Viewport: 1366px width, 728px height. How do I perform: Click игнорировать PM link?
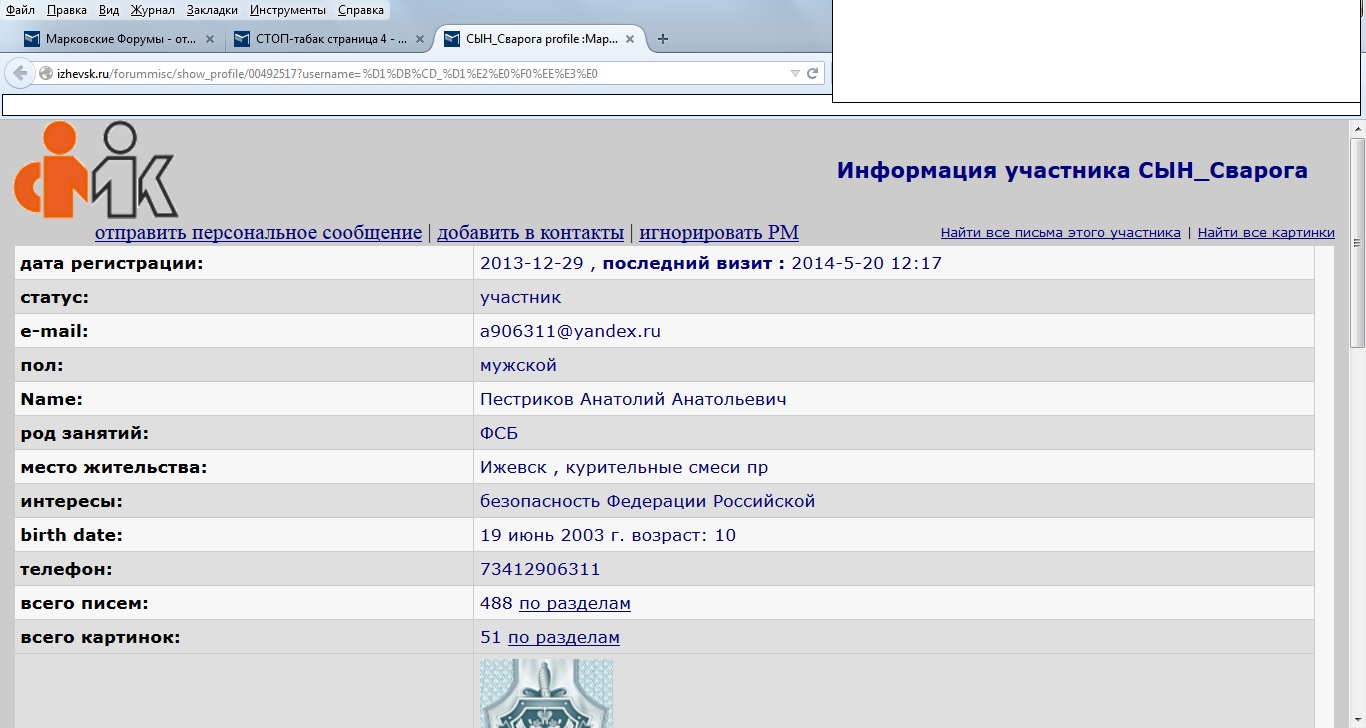[719, 233]
